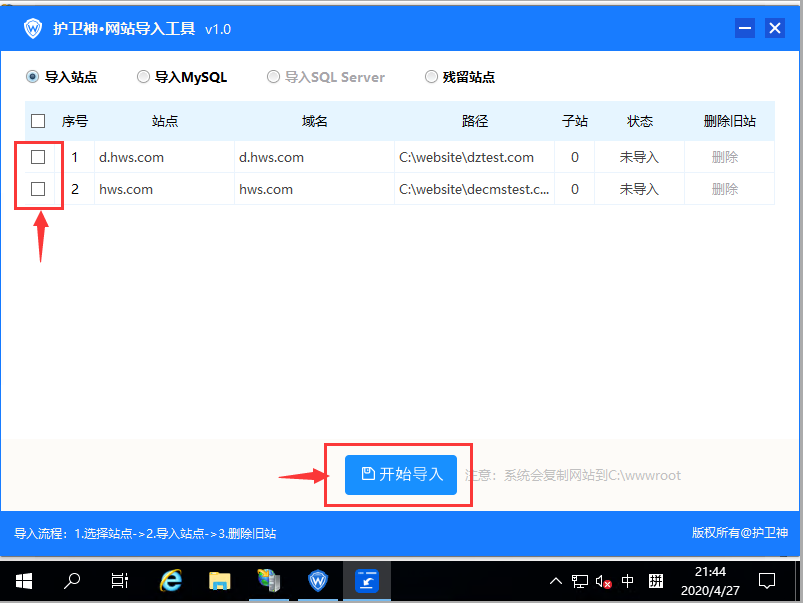Click the network icon in system tray
The image size is (803, 603).
[580, 581]
